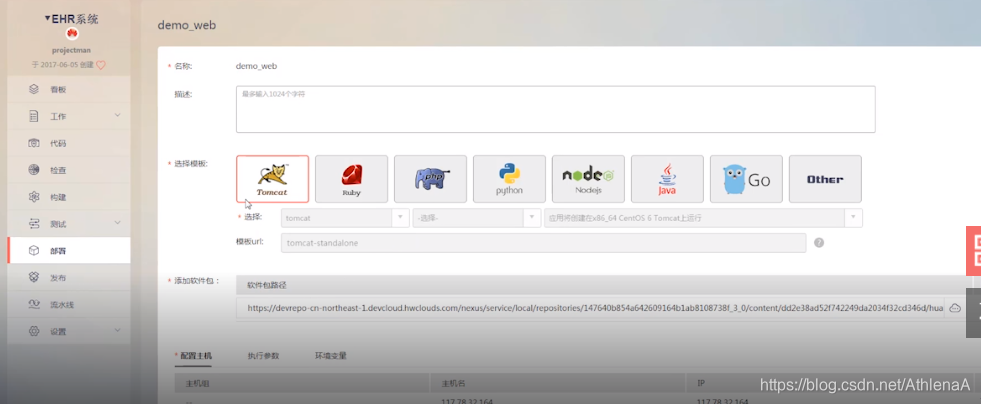Screen dimensions: 981x404
Task: Expand the 设置 sidebar submenu chevron
Action: pos(118,331)
